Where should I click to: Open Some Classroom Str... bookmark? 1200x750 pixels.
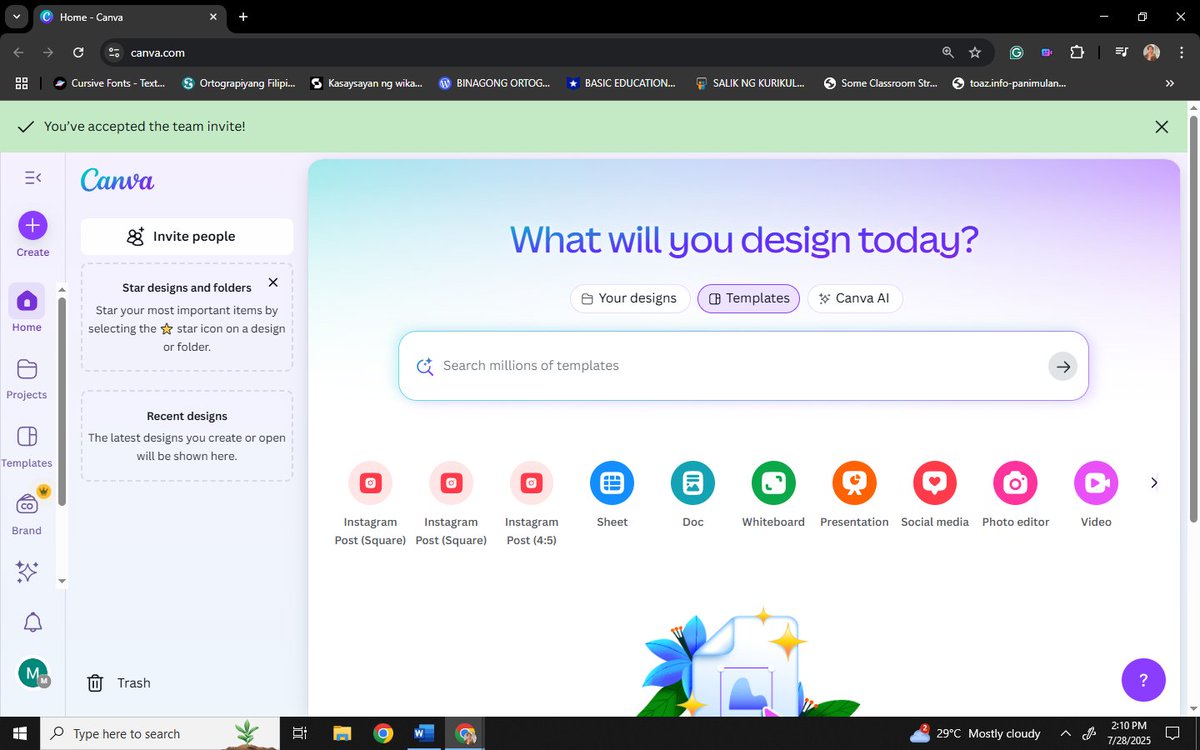(880, 83)
